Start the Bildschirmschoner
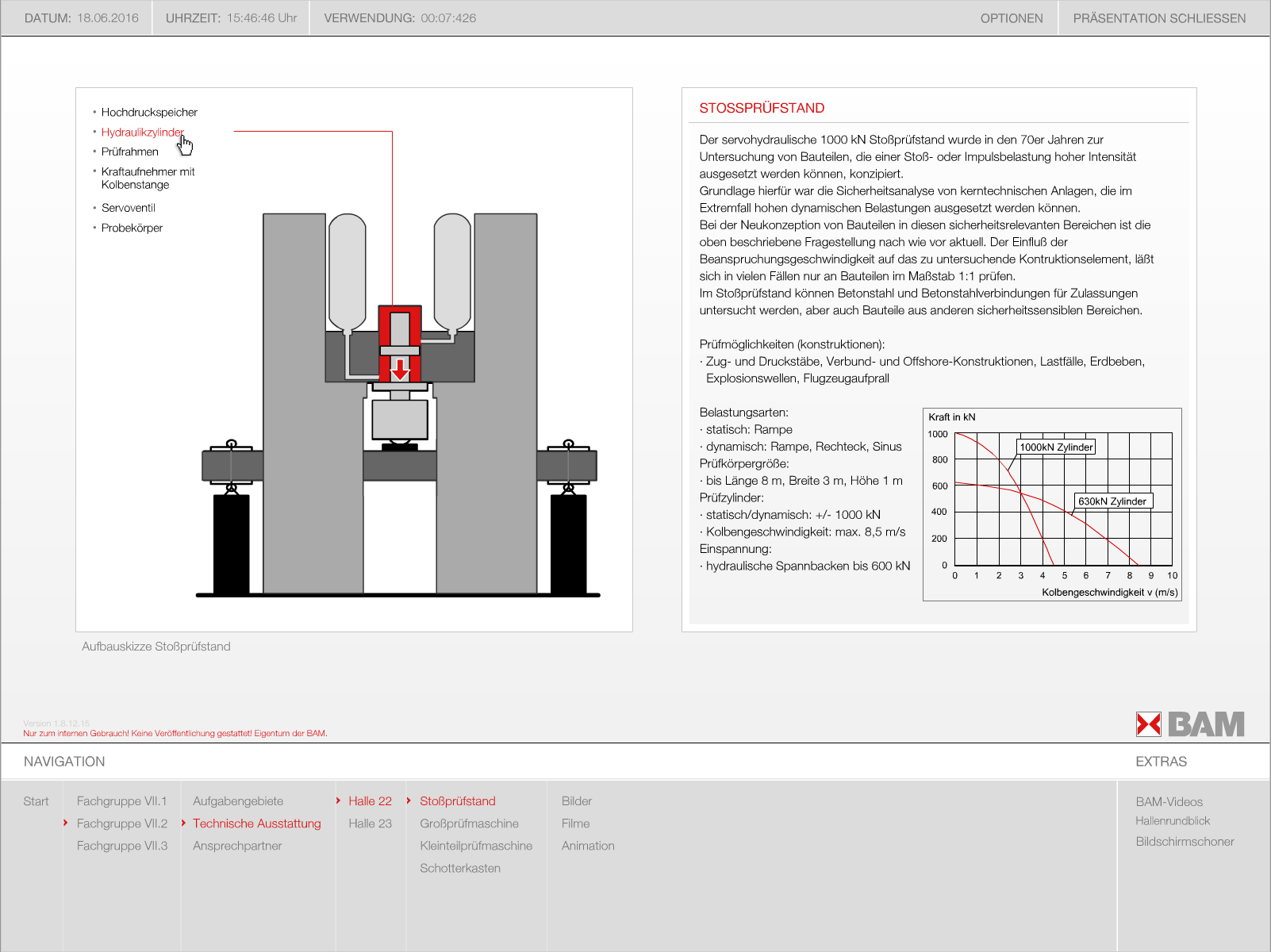This screenshot has width=1271, height=952. pyautogui.click(x=1185, y=842)
